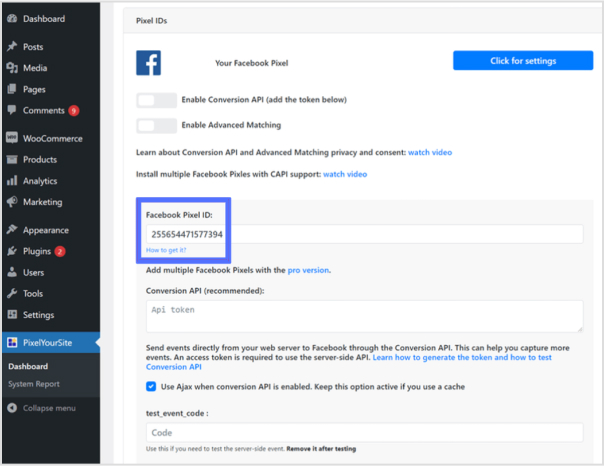Click the Comments badge showing 9

click(74, 111)
